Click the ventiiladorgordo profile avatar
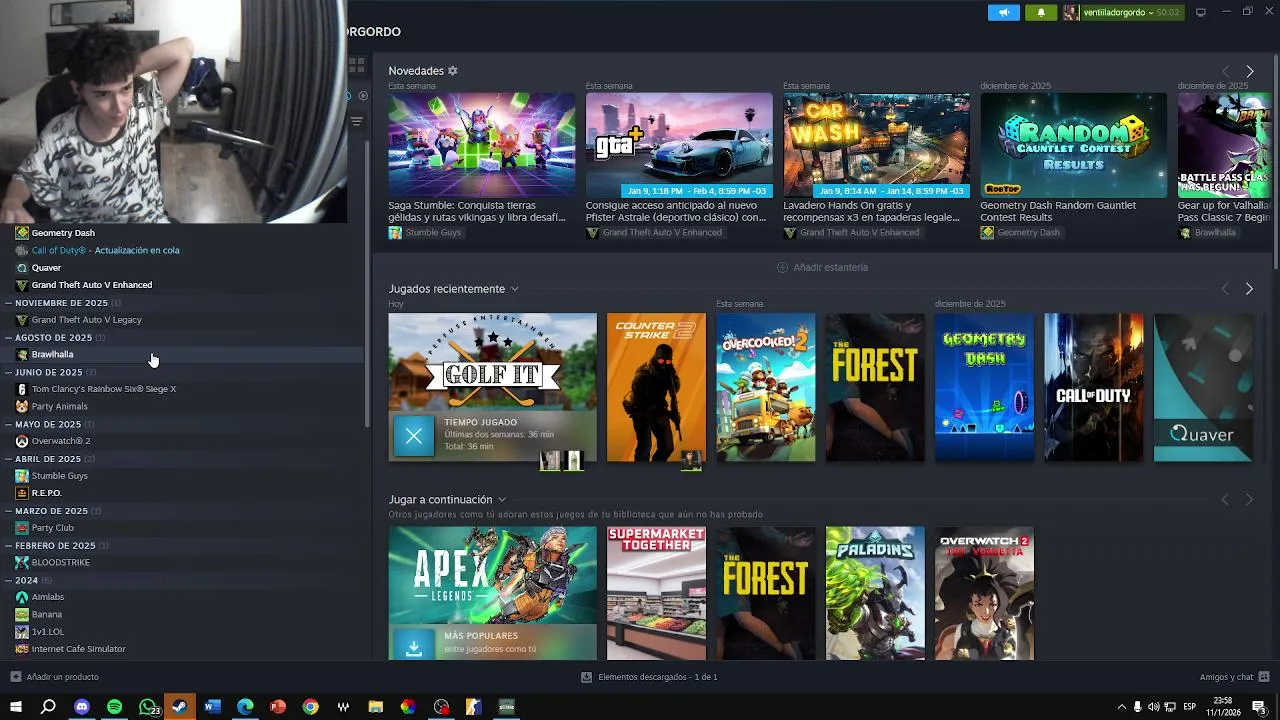1280x720 pixels. (x=1071, y=12)
